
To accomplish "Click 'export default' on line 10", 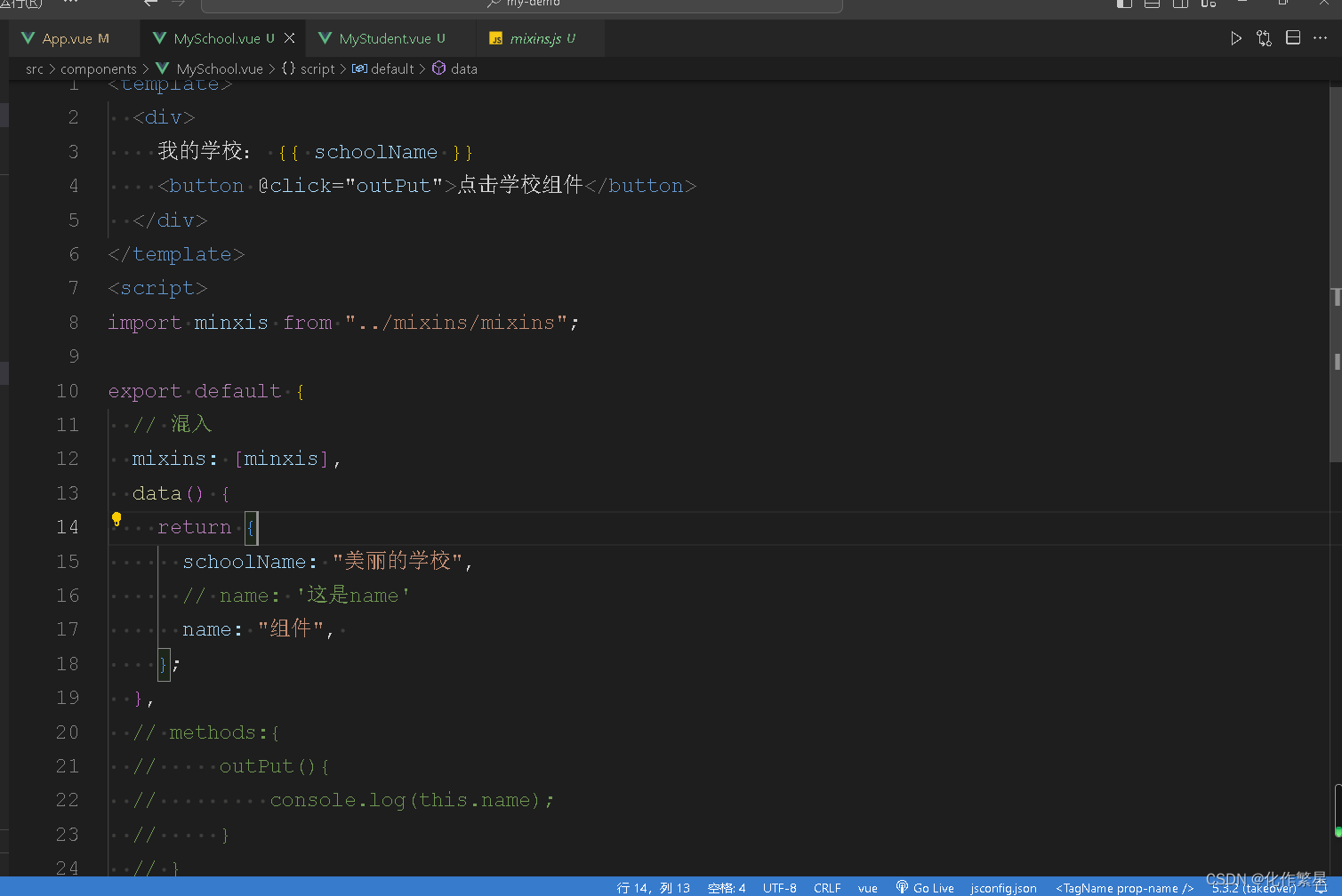I will tap(195, 391).
